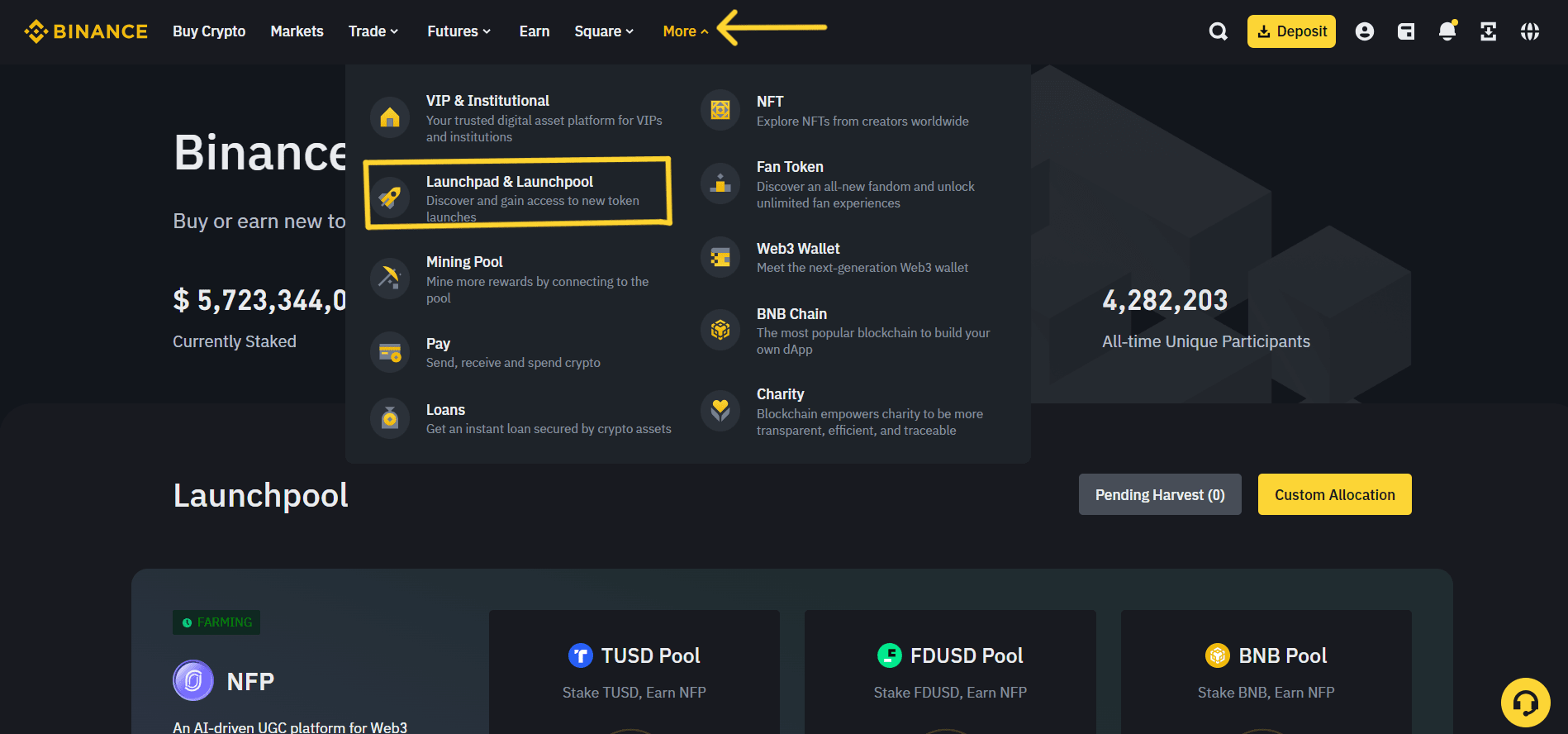Screen dimensions: 1568x734
Task: Select Charity menu entry
Action: coord(851,411)
